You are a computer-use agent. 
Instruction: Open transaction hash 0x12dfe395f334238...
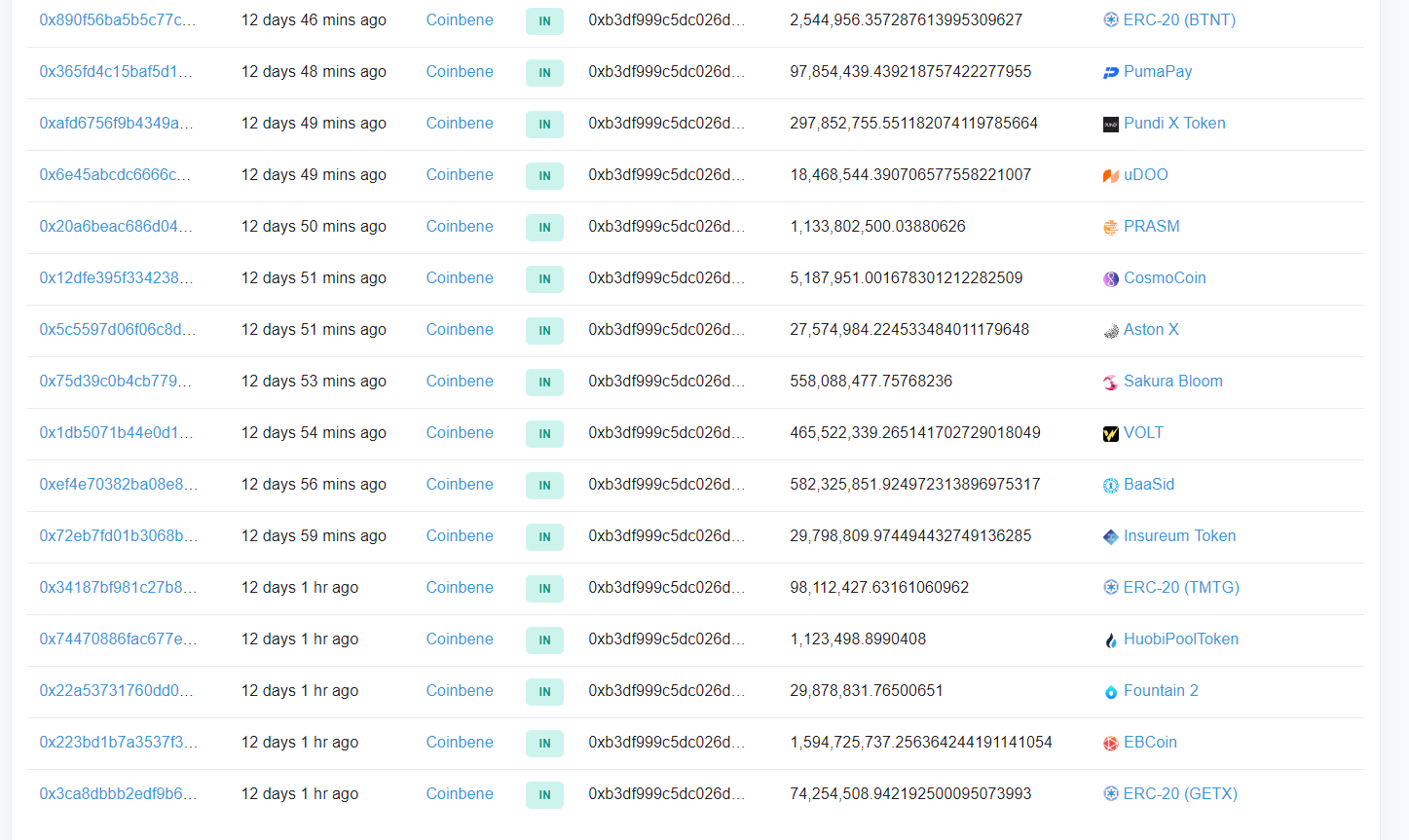pos(117,277)
